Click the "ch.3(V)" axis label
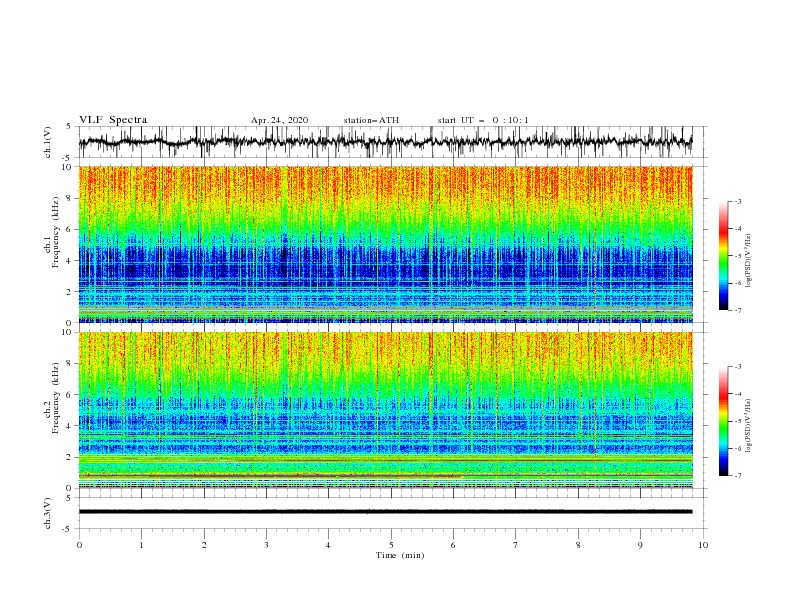The width and height of the screenshot is (792, 612). (48, 513)
